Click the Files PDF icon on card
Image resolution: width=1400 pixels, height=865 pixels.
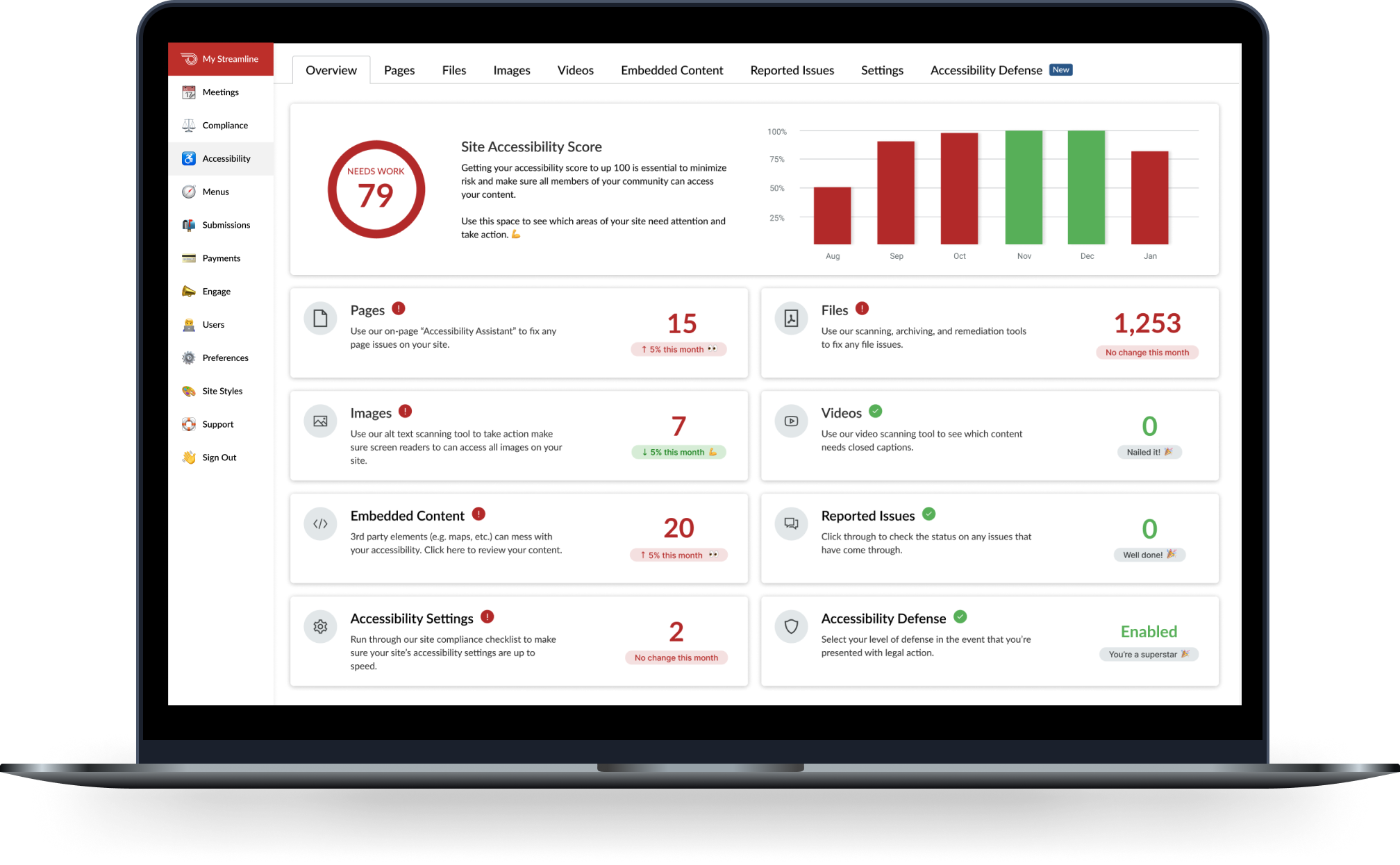pos(791,319)
